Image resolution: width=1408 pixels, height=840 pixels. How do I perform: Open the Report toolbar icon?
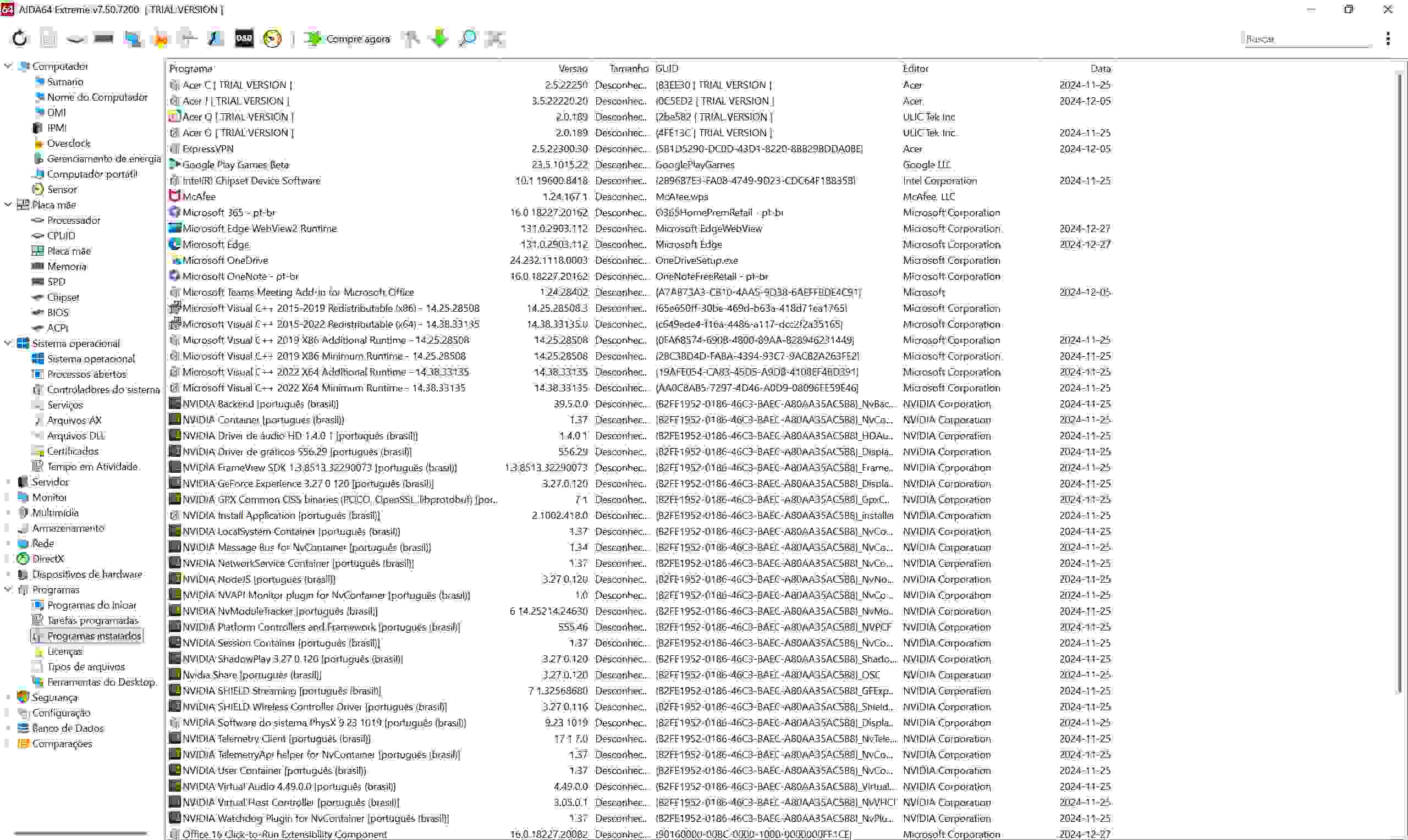48,38
